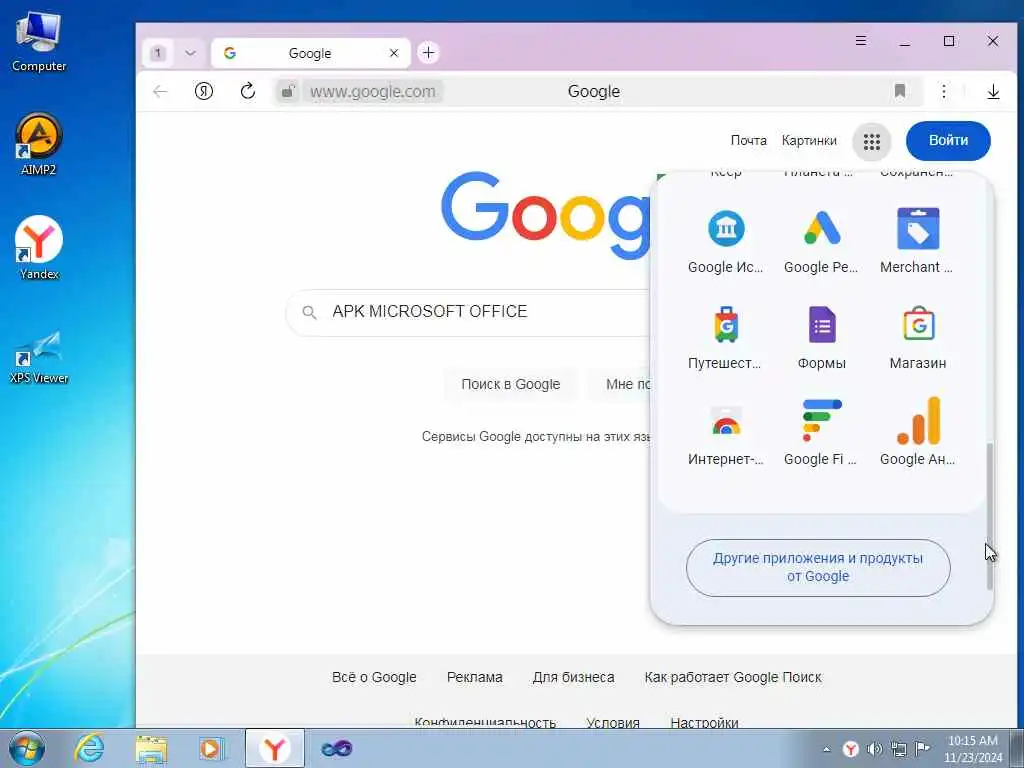This screenshot has width=1024, height=768.
Task: Reload the current page
Action: [x=248, y=91]
